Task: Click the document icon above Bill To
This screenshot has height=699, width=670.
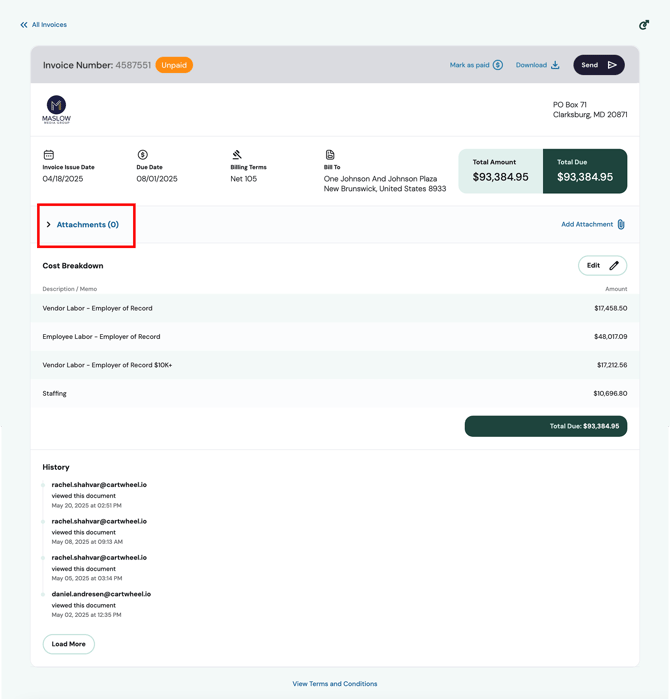Action: pyautogui.click(x=330, y=155)
